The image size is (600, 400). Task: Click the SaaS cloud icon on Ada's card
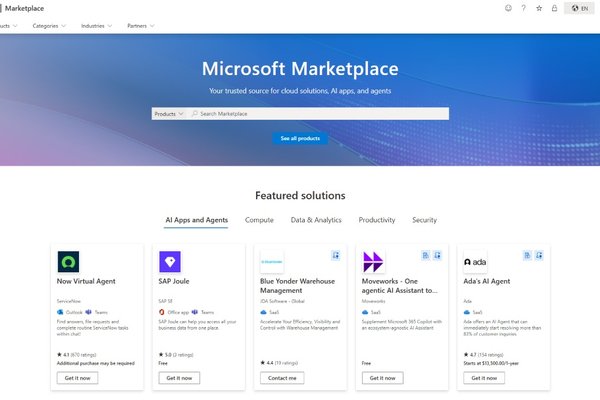click(x=466, y=312)
